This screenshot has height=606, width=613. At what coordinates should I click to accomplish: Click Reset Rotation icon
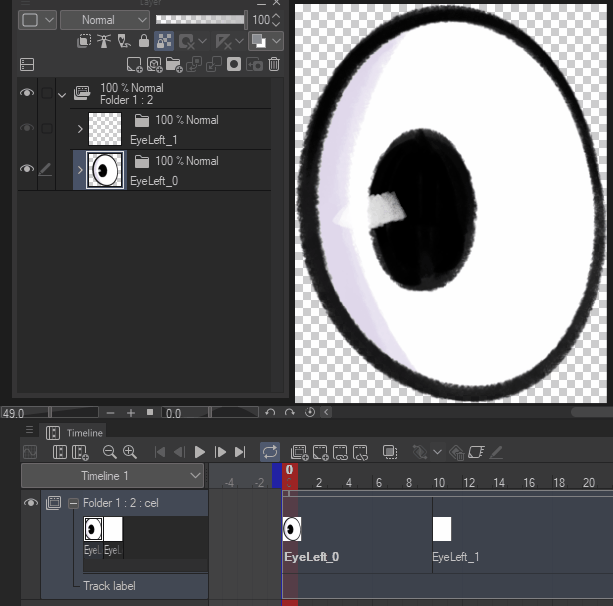pyautogui.click(x=310, y=412)
